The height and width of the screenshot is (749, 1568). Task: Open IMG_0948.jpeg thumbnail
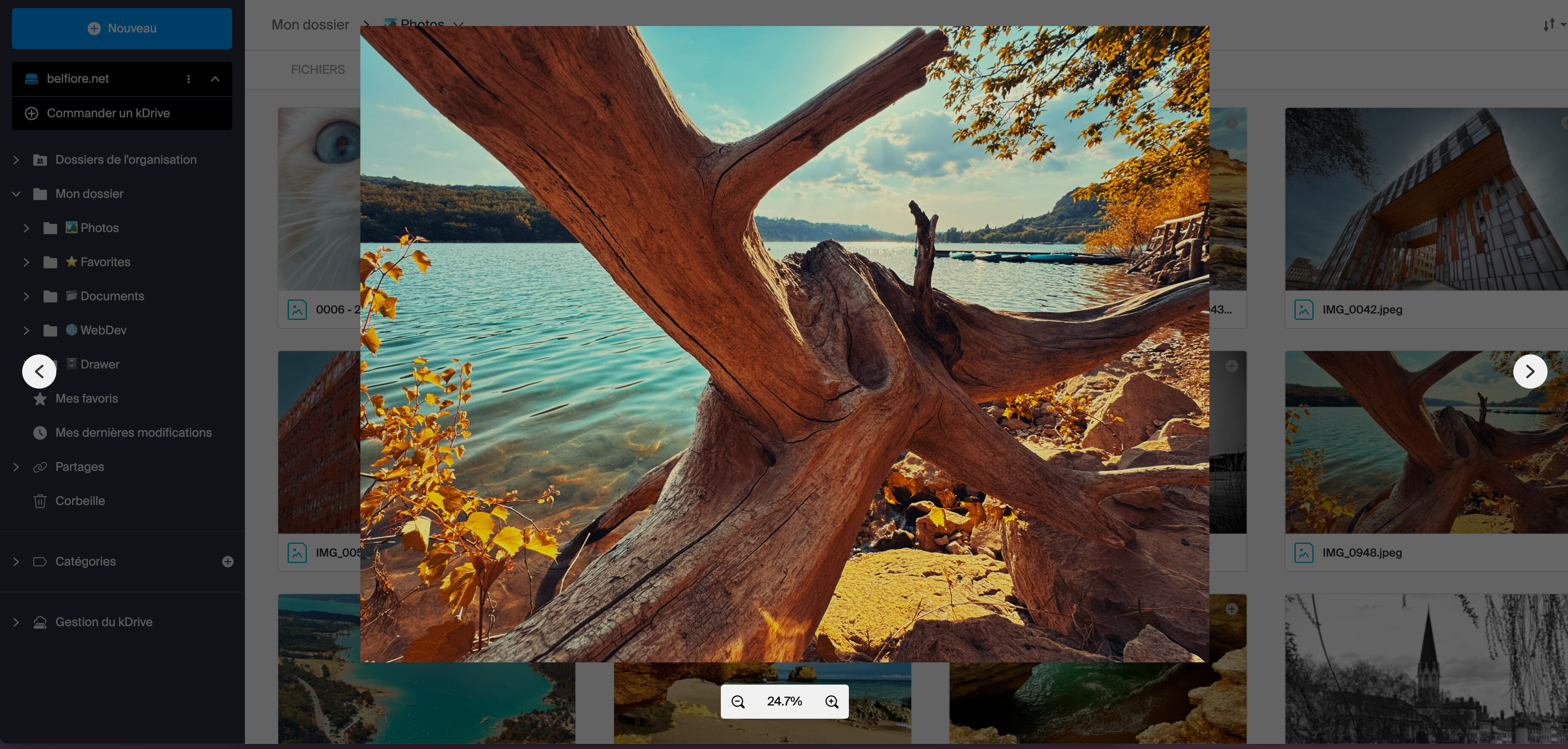point(1426,442)
